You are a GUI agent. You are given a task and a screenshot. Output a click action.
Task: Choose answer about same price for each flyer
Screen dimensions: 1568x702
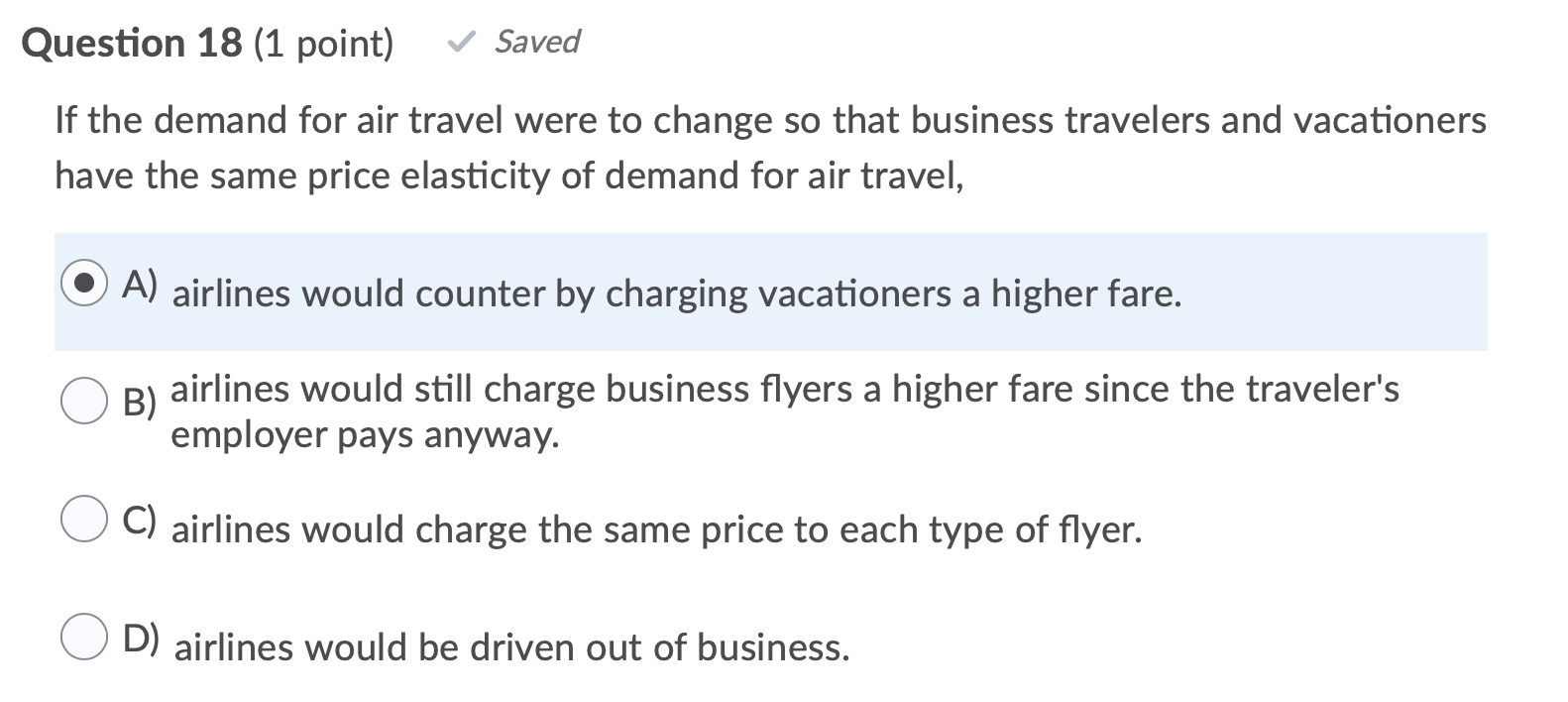(x=657, y=530)
